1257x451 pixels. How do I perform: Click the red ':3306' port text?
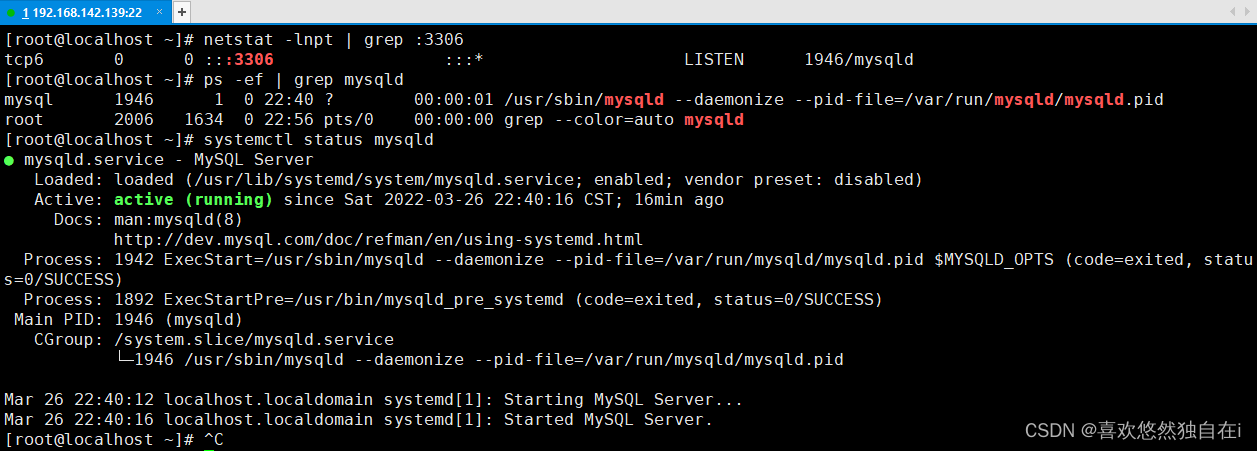(249, 60)
